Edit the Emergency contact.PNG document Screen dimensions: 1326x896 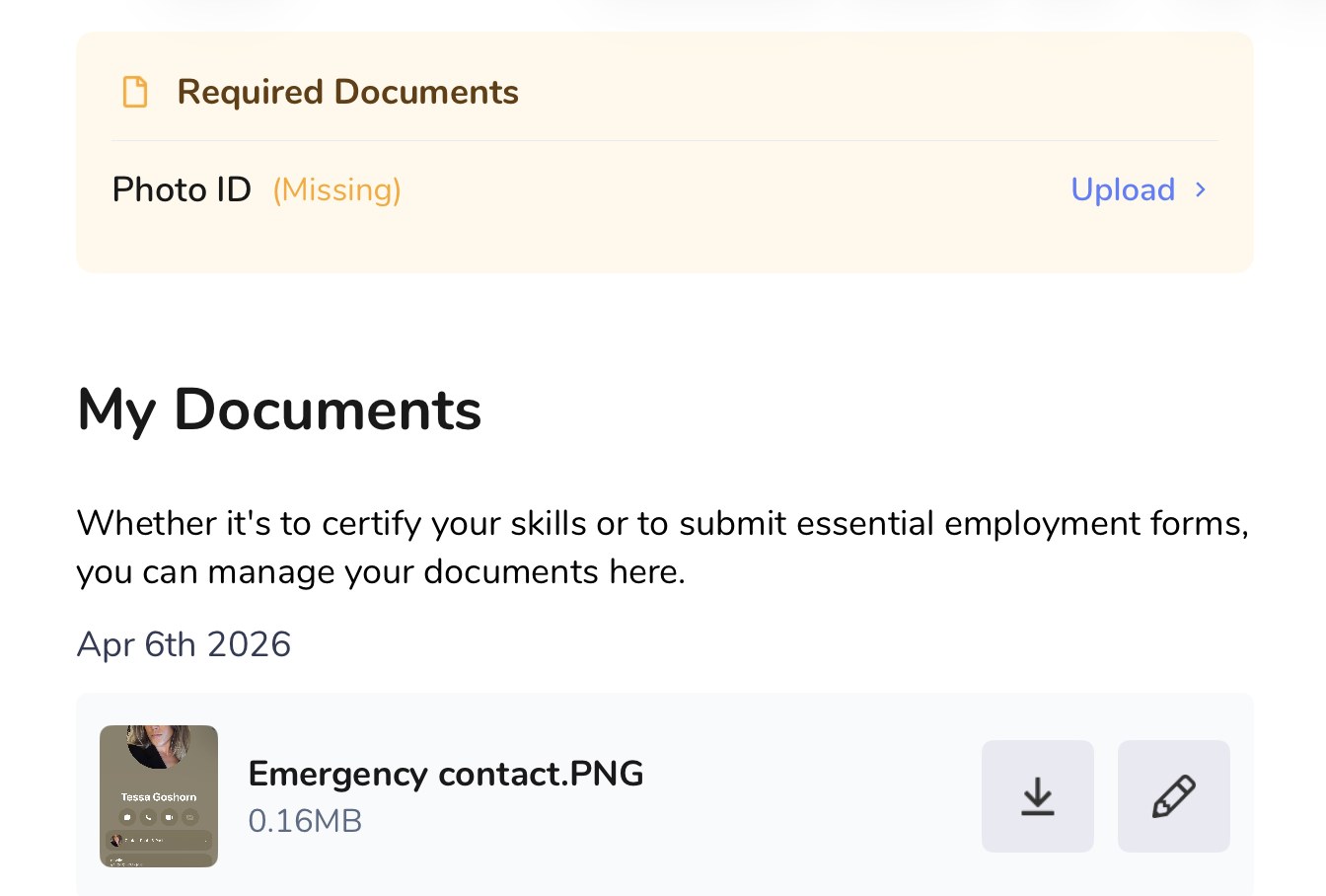click(1173, 795)
